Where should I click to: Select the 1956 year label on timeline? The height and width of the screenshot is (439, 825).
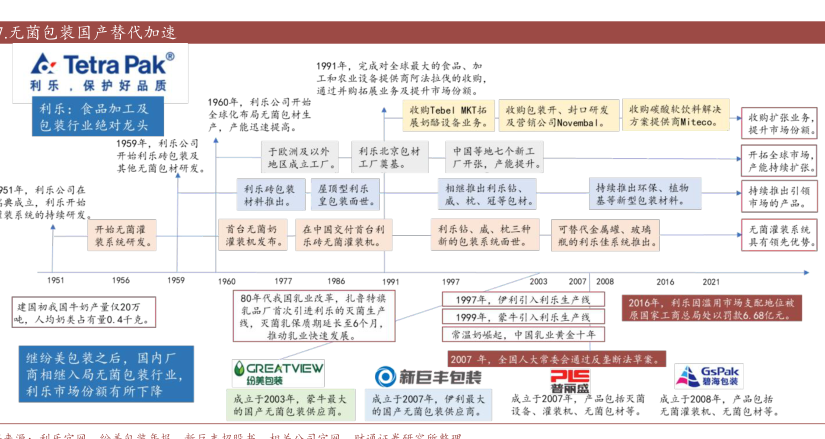click(120, 281)
